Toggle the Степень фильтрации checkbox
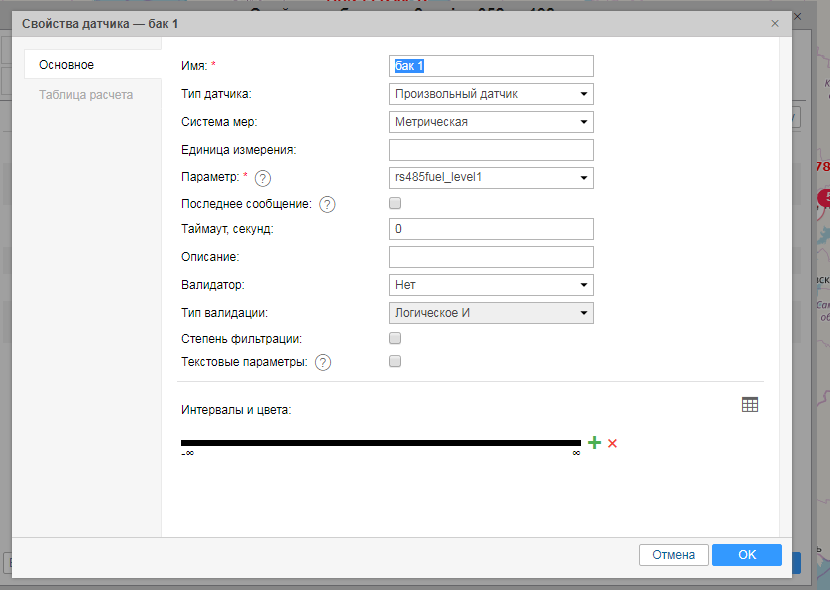The height and width of the screenshot is (590, 840). (395, 339)
